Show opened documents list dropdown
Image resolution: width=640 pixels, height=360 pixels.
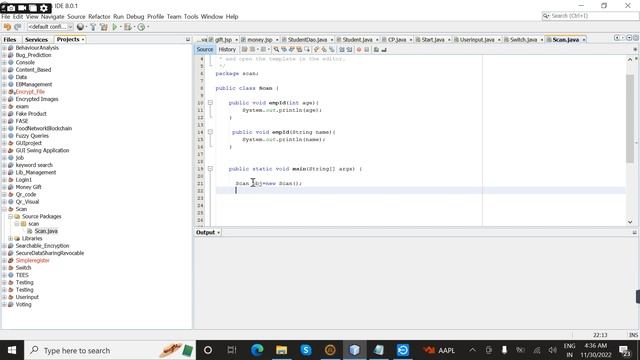click(629, 38)
